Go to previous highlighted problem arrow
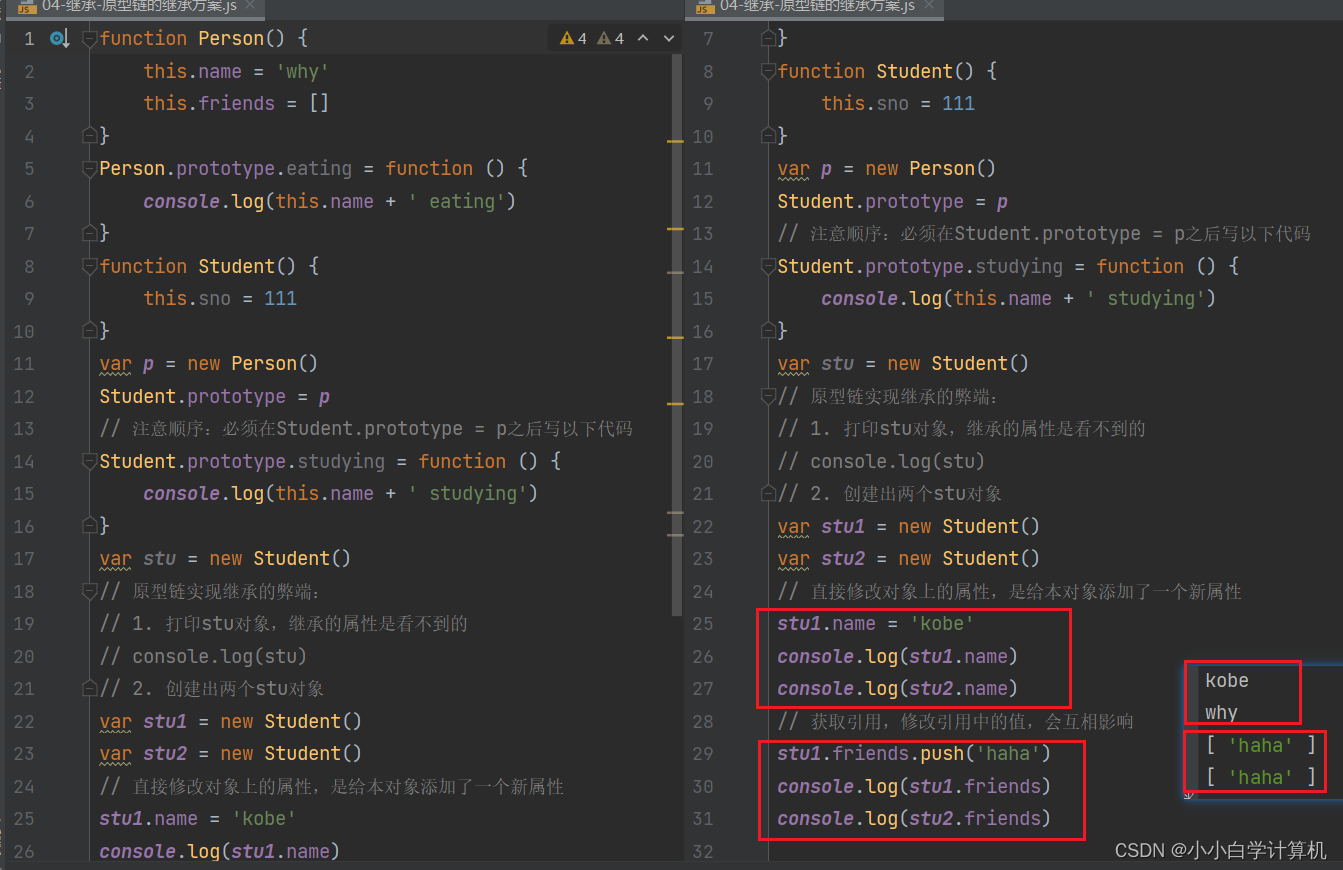This screenshot has width=1343, height=870. 643,39
